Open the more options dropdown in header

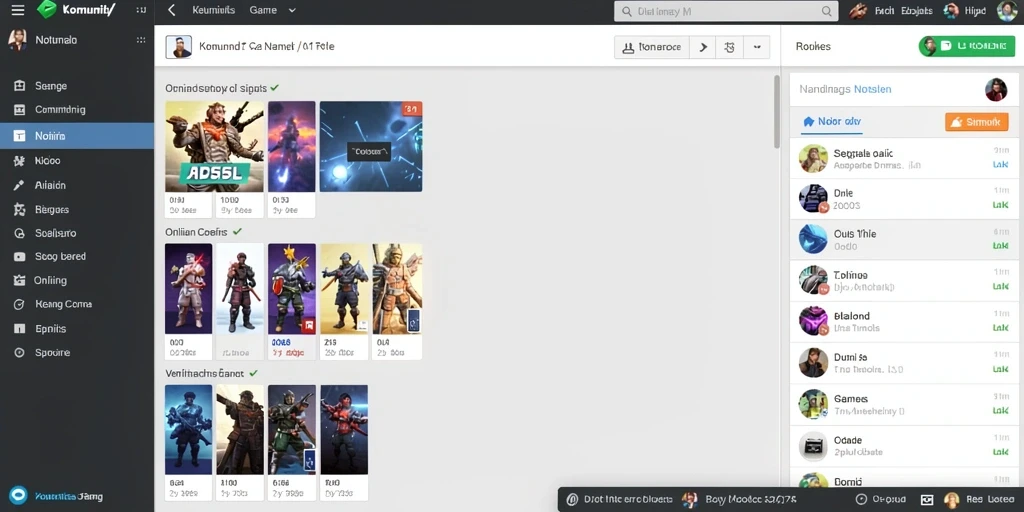click(x=757, y=47)
